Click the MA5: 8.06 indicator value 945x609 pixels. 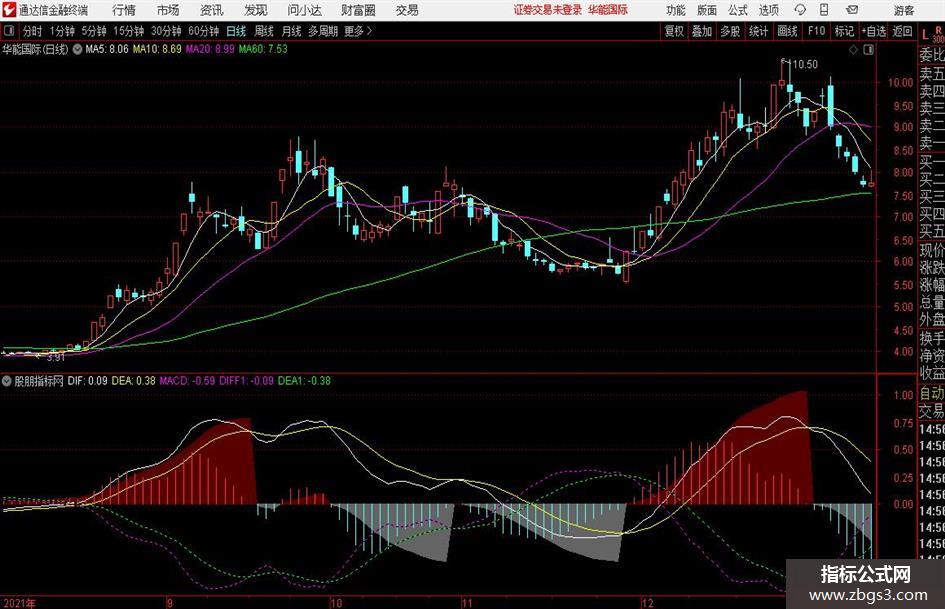pos(107,49)
